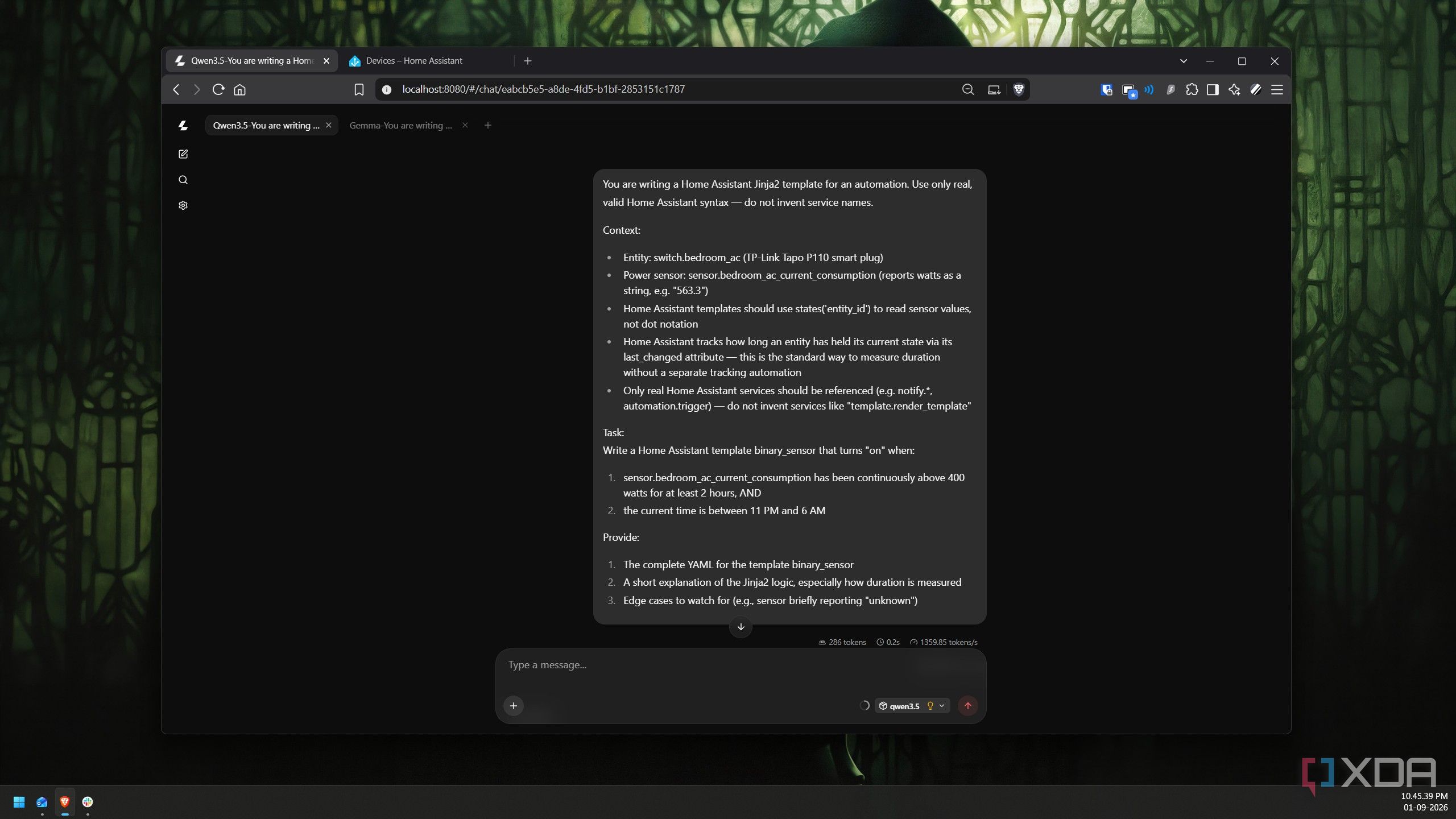Switch to the Gemma chat tab

point(401,125)
